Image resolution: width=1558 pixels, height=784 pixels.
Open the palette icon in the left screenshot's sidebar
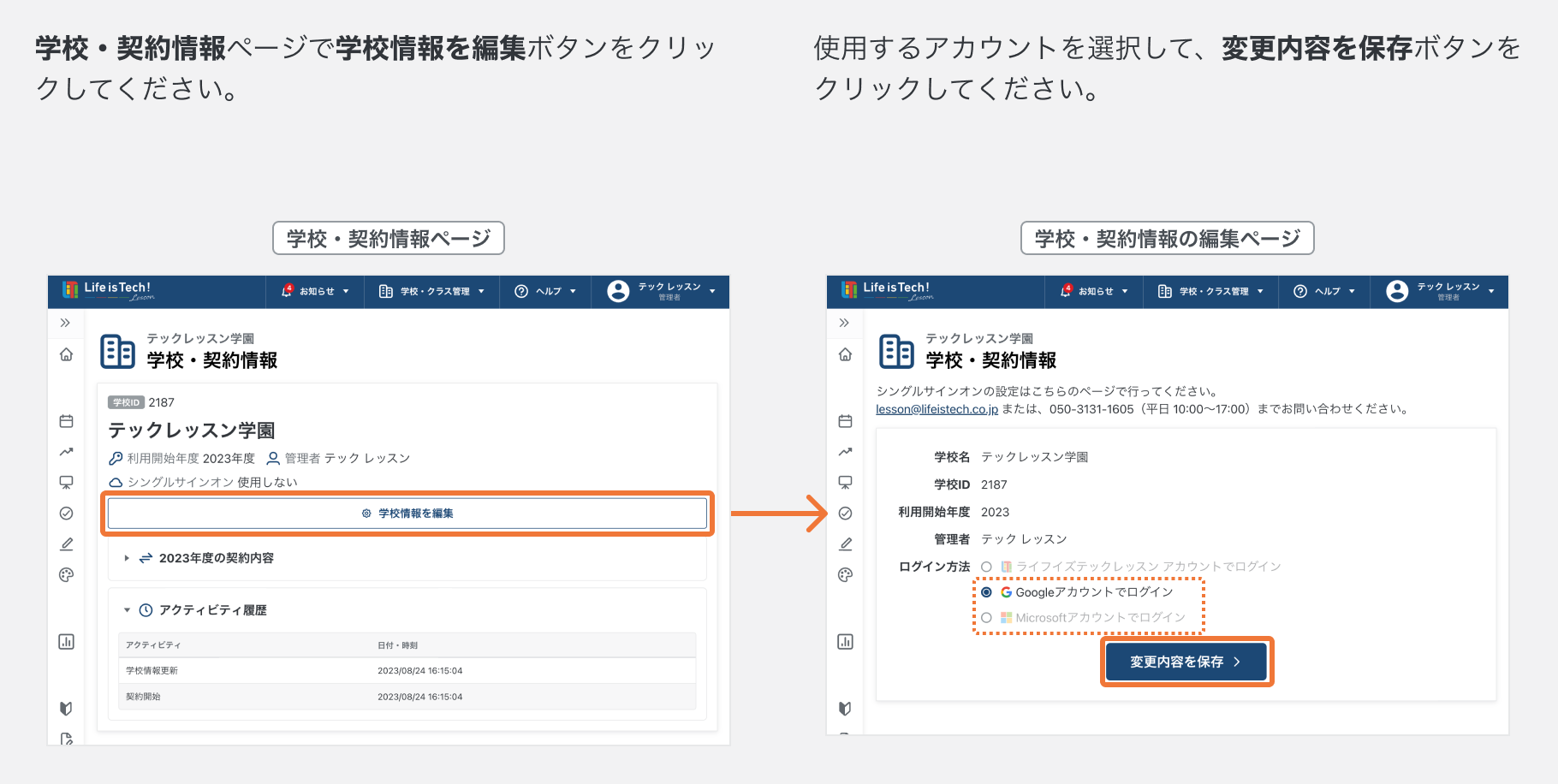pos(66,575)
